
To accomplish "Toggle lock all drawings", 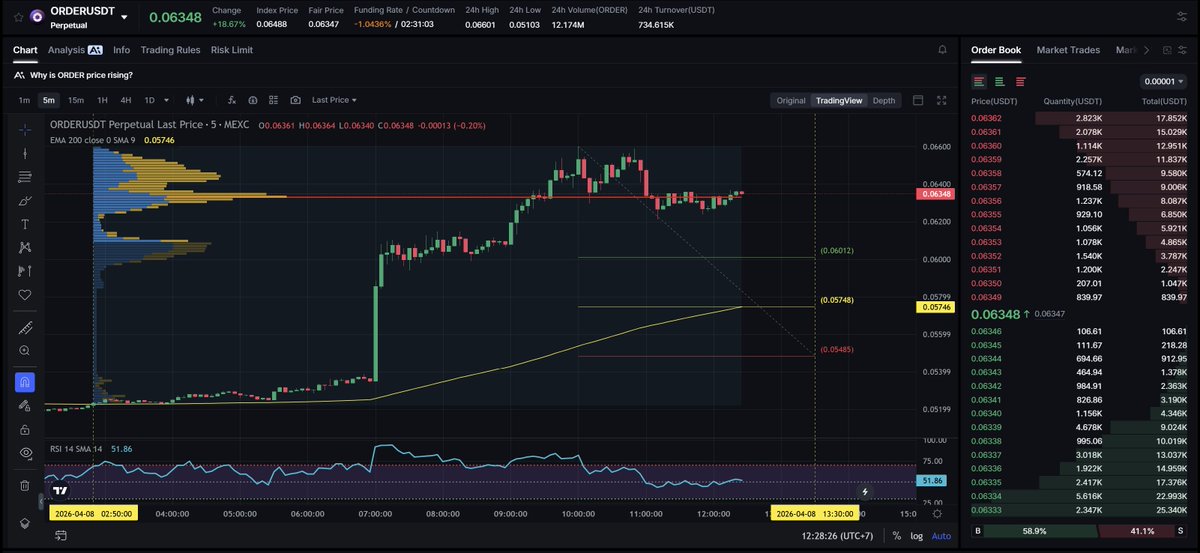I will tap(25, 429).
